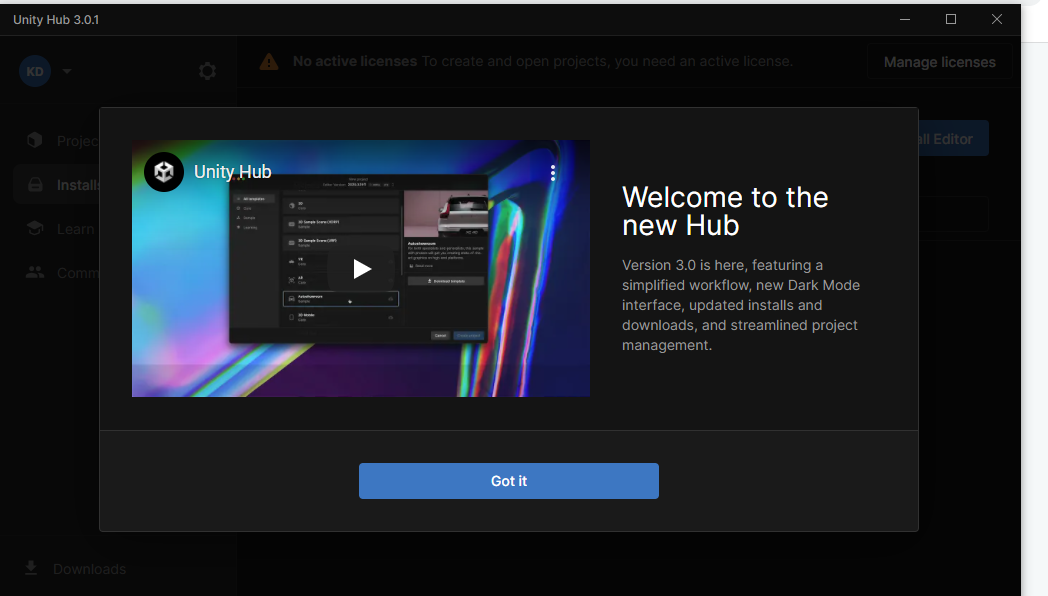Click the "Unity Hub" video title link

232,172
